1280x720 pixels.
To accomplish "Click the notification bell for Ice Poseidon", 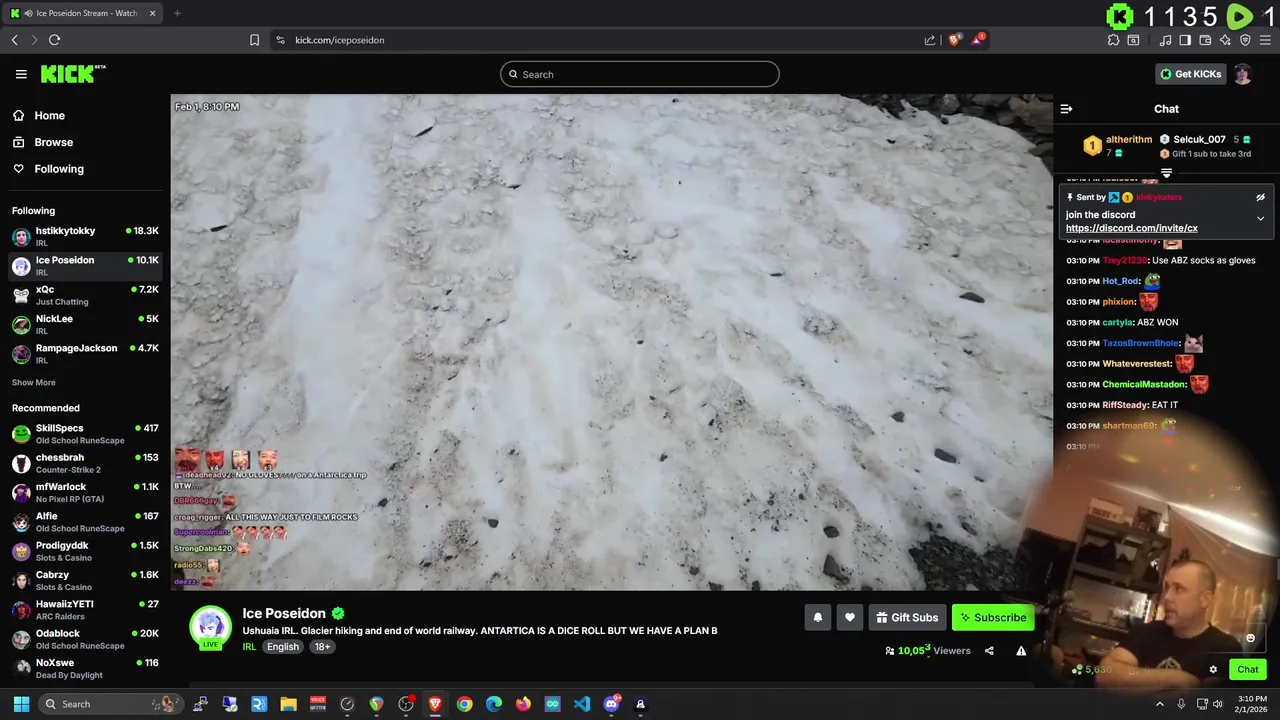I will [x=817, y=618].
